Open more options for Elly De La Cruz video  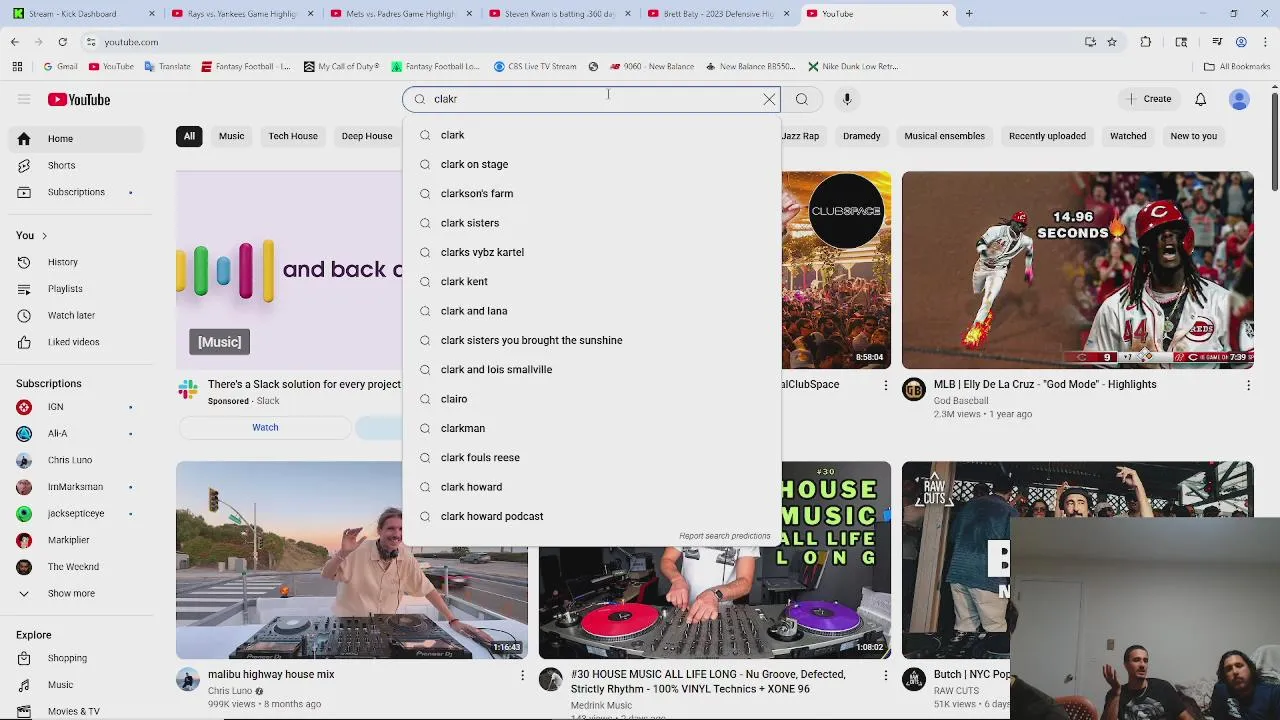coord(1248,385)
